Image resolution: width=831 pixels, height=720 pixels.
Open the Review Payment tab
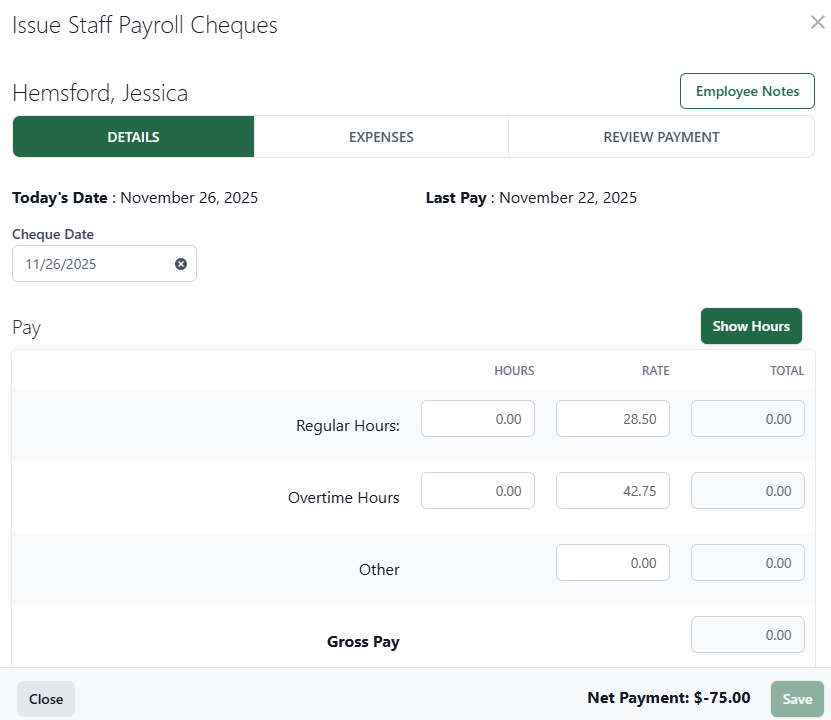pos(661,137)
